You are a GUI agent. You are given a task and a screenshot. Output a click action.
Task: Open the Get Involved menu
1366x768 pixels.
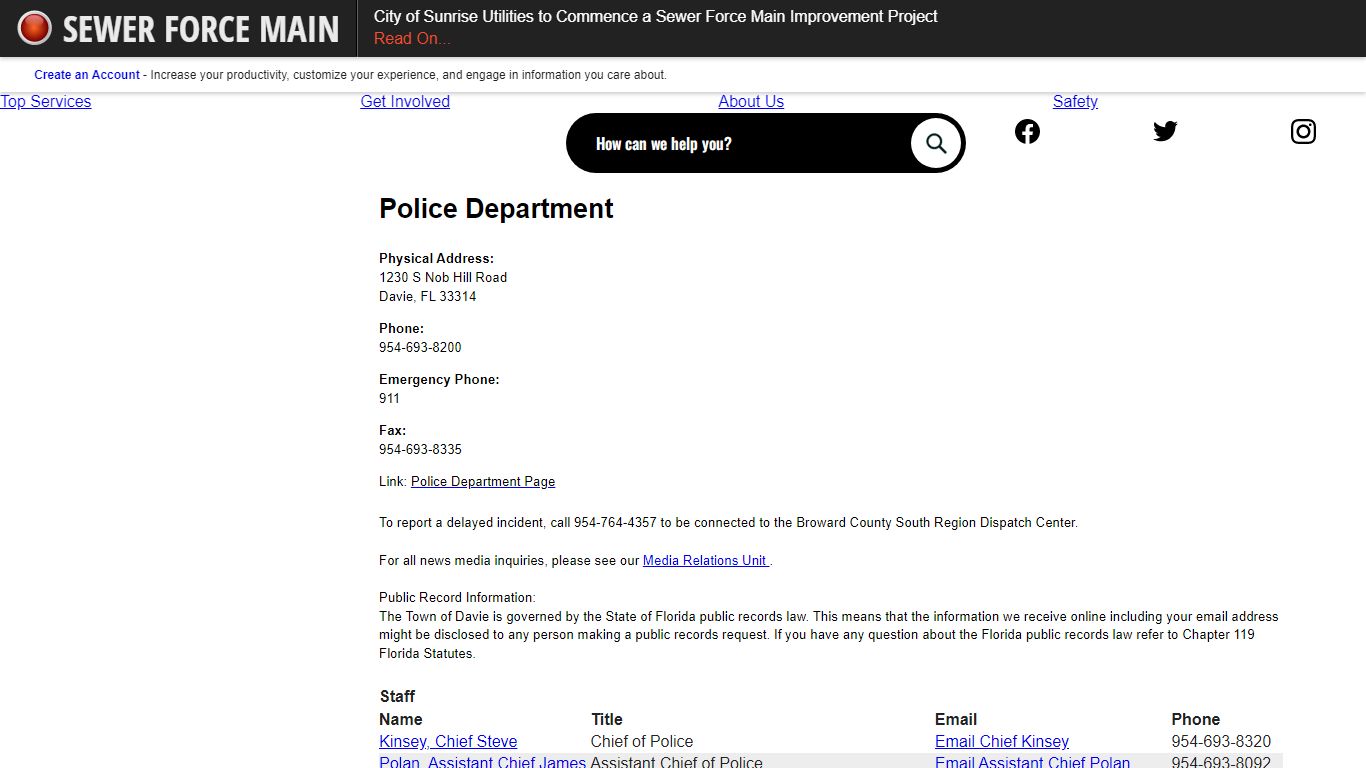click(x=405, y=101)
